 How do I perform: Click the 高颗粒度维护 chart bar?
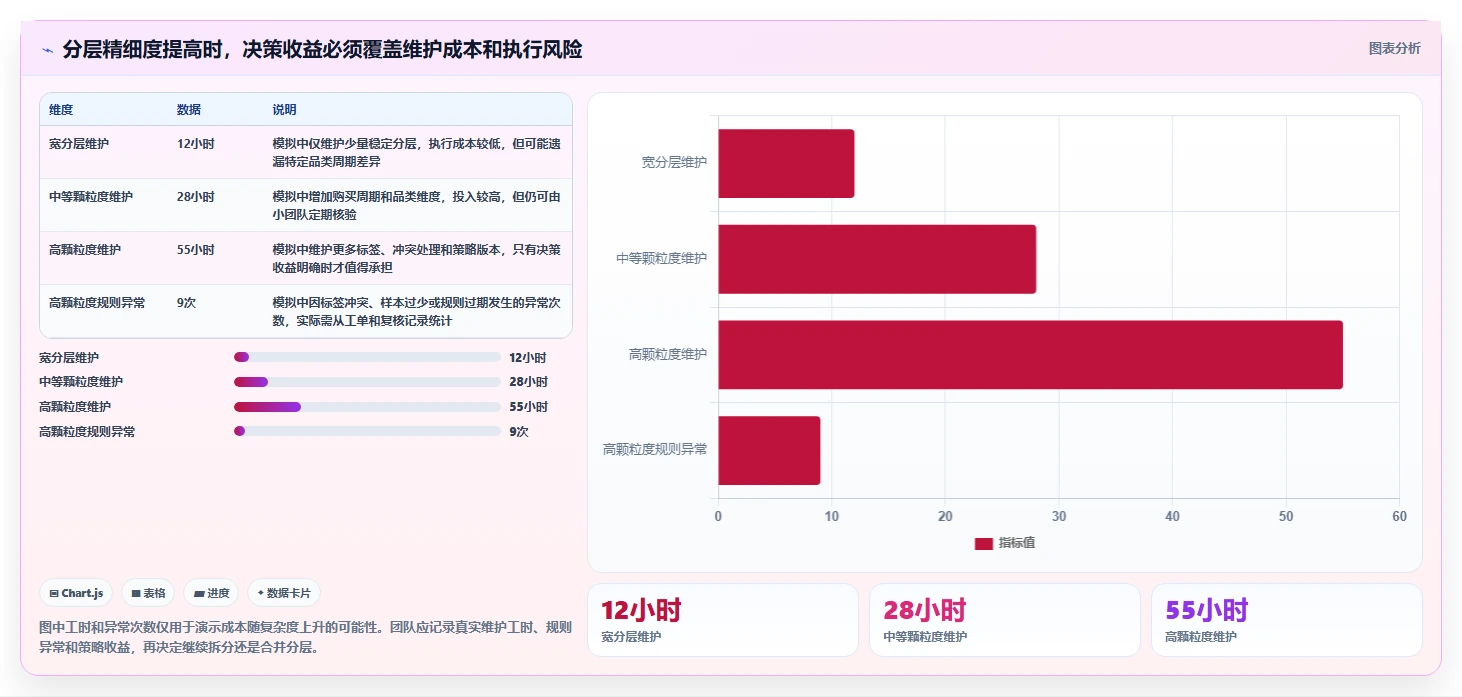click(x=1030, y=355)
